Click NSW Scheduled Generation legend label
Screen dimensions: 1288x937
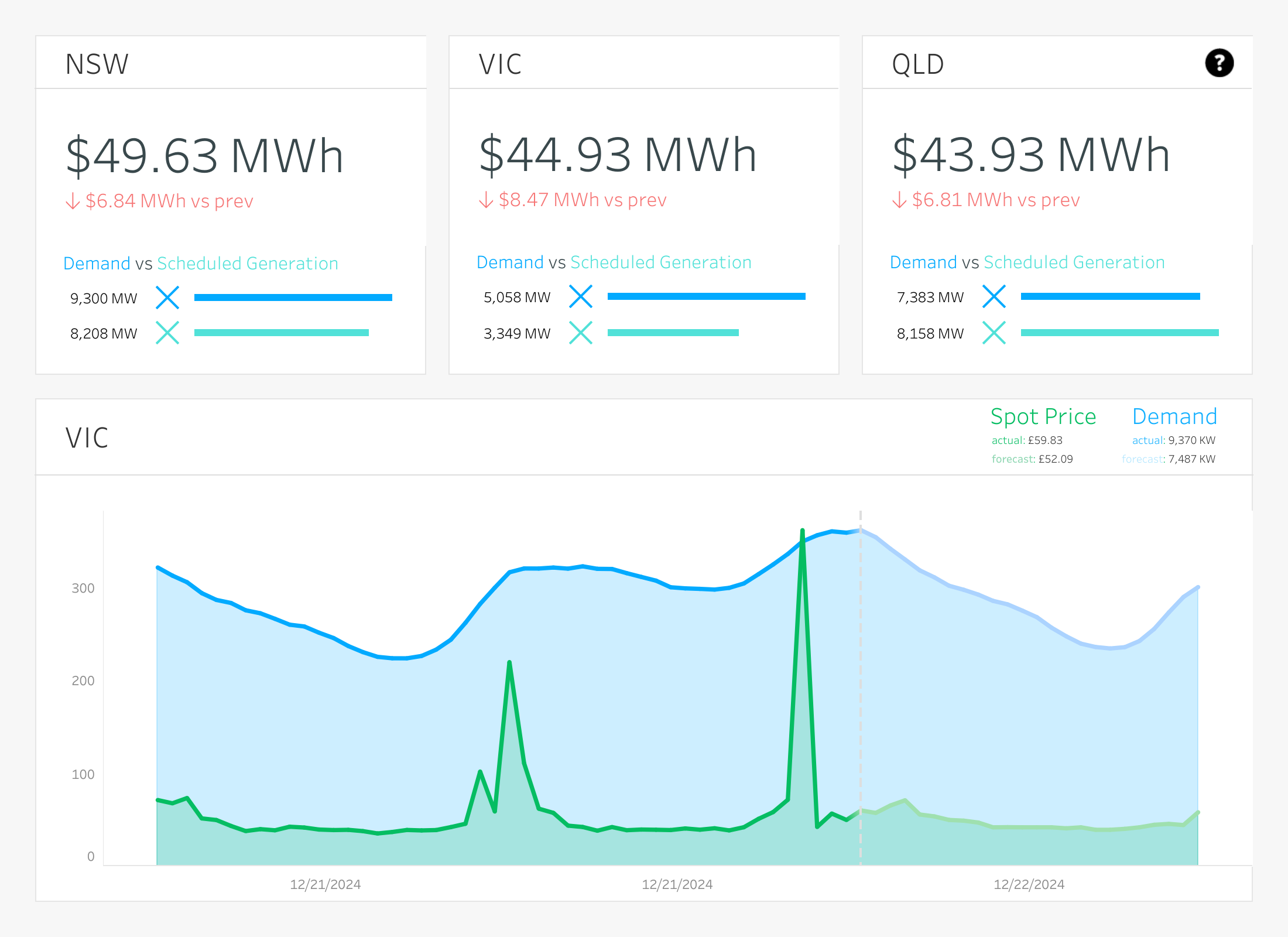coord(248,264)
